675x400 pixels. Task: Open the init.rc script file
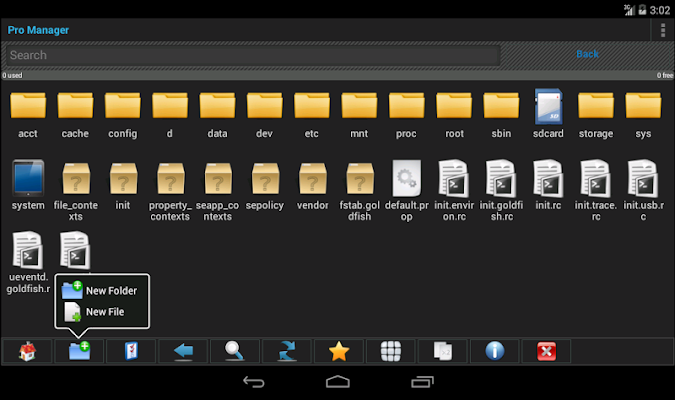point(548,185)
